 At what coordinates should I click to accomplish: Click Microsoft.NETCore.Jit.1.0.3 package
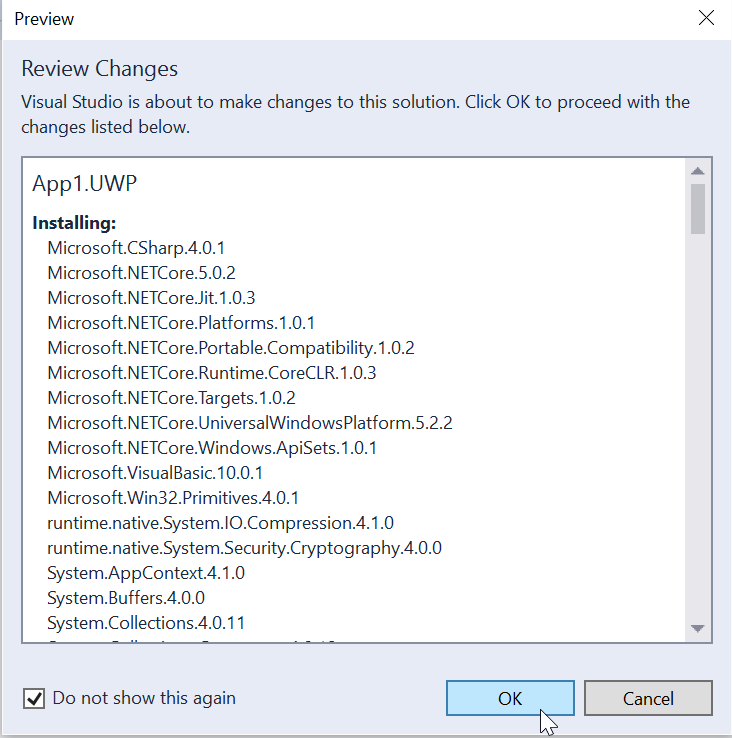151,297
